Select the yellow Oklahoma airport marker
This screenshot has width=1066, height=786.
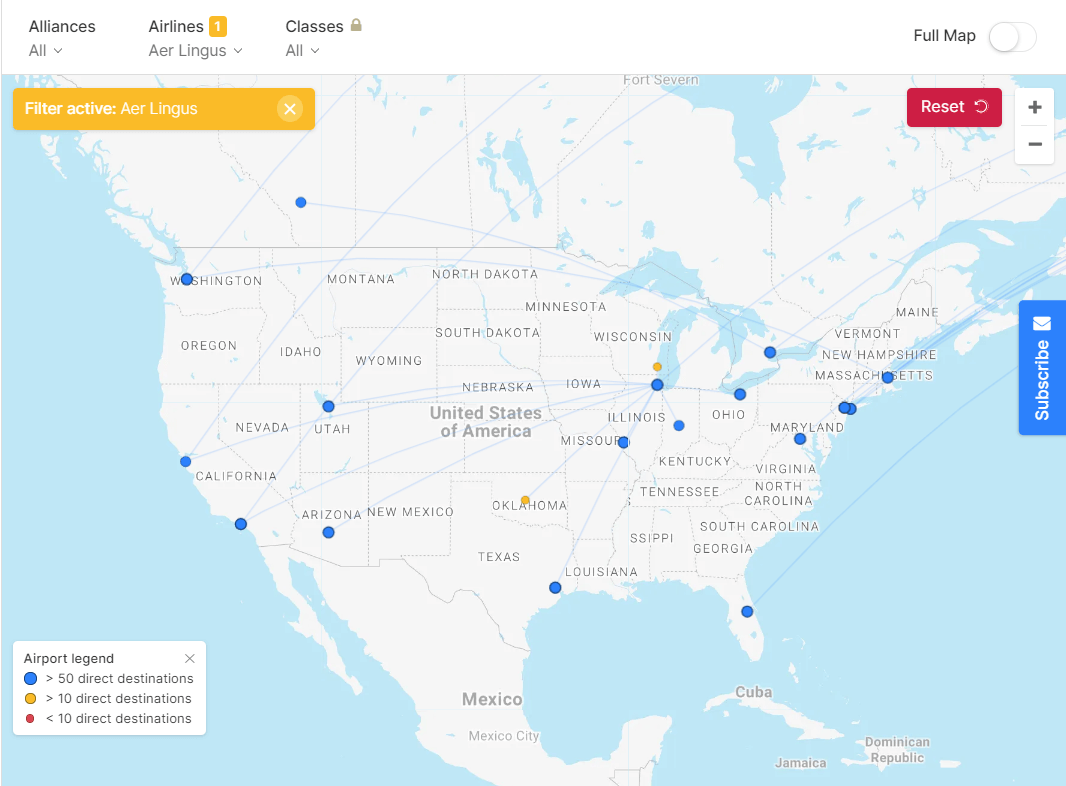pyautogui.click(x=524, y=500)
